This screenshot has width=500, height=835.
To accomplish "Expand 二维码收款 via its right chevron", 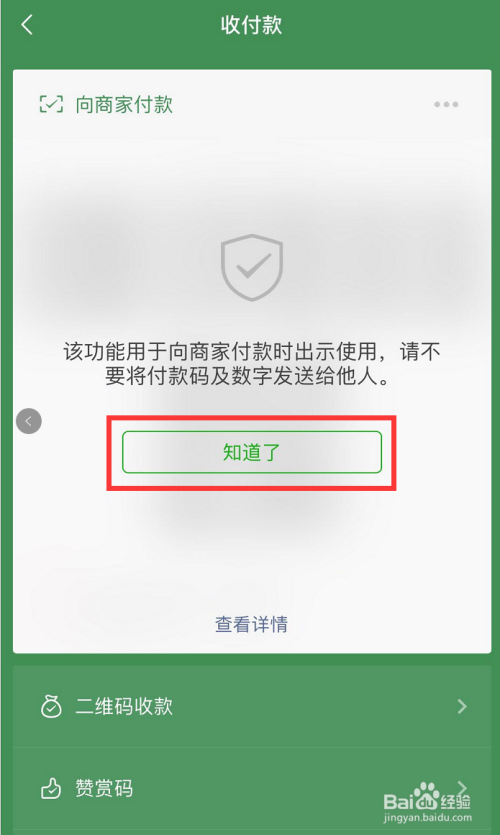I will pyautogui.click(x=462, y=707).
